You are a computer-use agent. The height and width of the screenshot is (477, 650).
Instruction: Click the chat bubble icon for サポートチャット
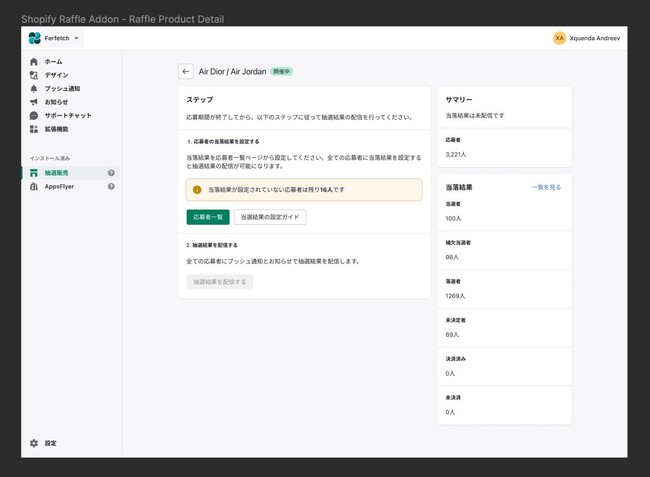pyautogui.click(x=34, y=115)
